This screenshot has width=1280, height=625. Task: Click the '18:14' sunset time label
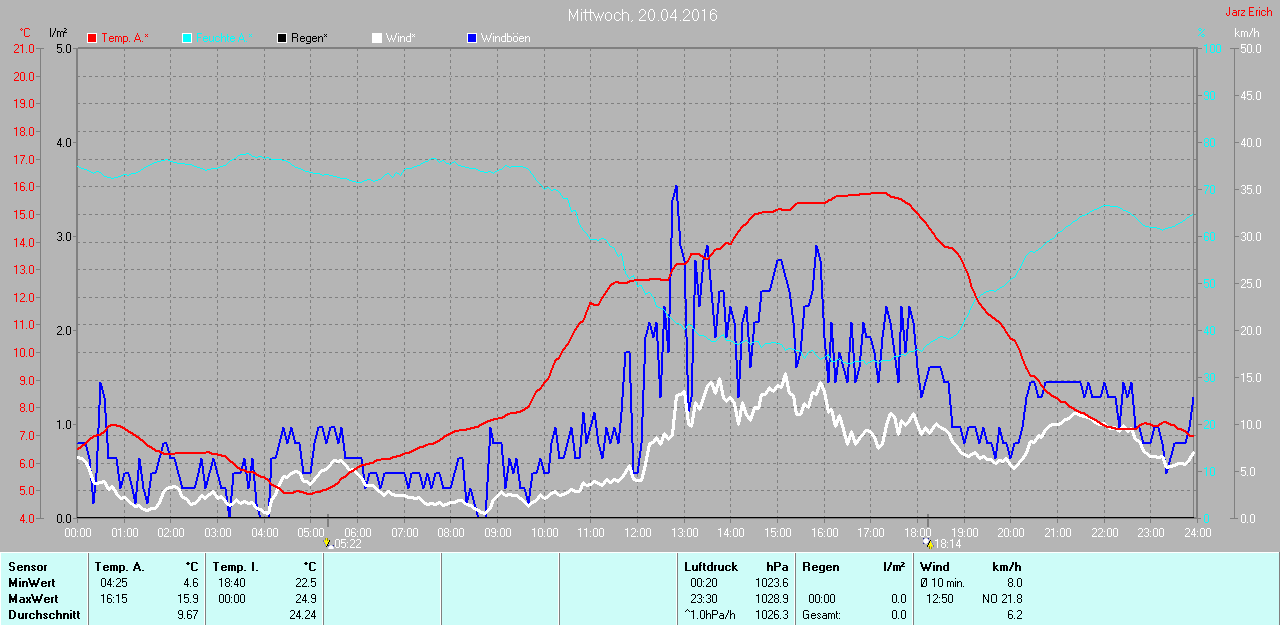(x=948, y=544)
